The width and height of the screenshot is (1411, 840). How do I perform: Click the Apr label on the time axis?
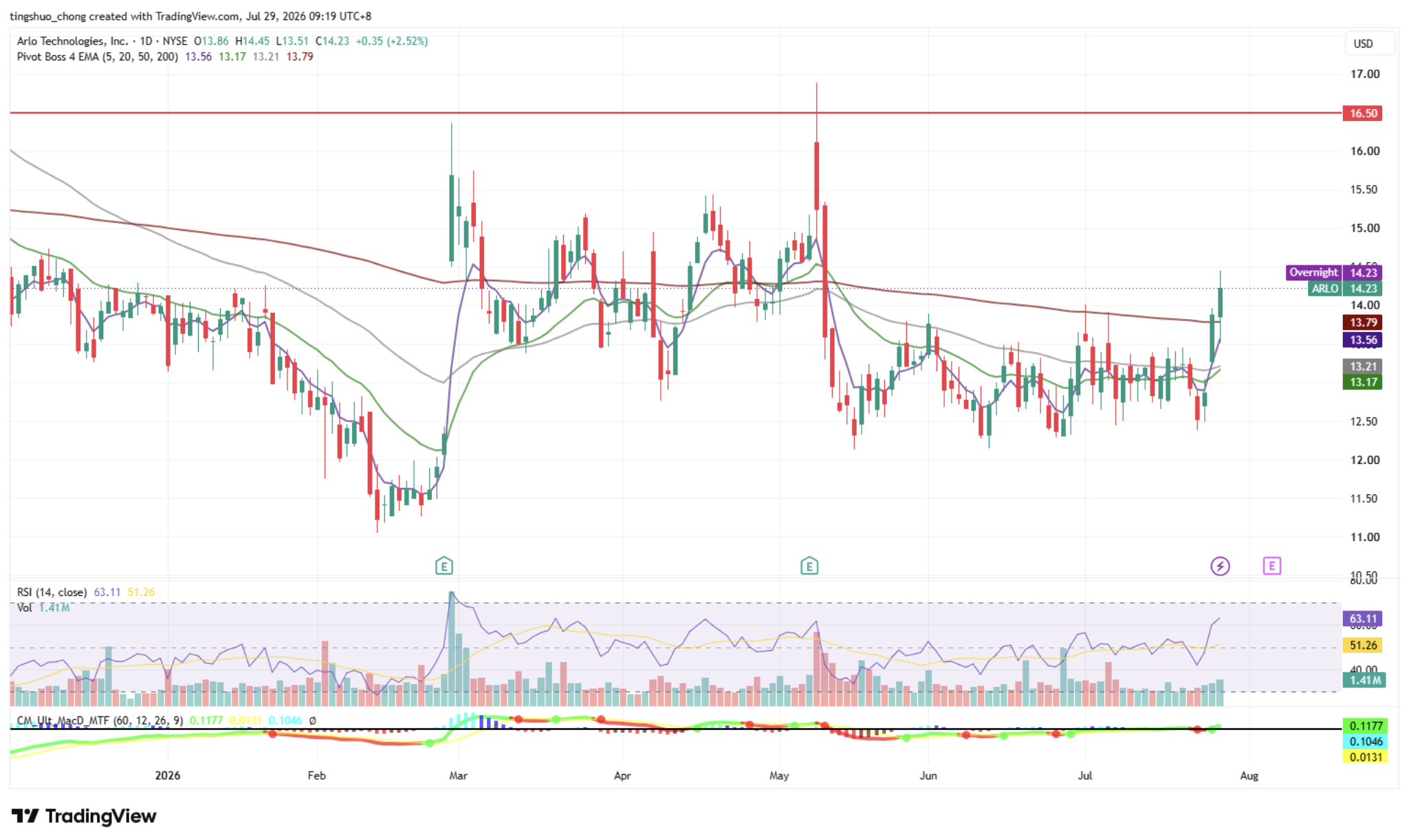click(622, 775)
